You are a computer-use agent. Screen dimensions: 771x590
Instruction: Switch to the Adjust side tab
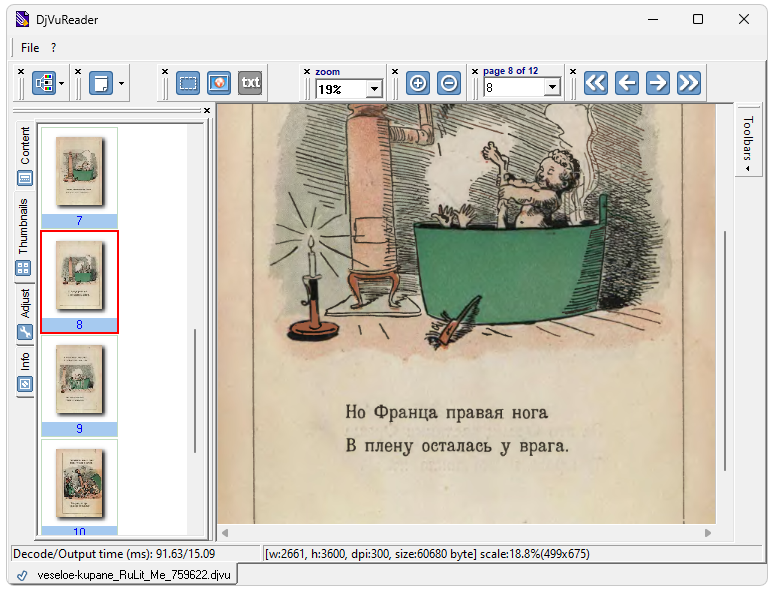tap(25, 303)
